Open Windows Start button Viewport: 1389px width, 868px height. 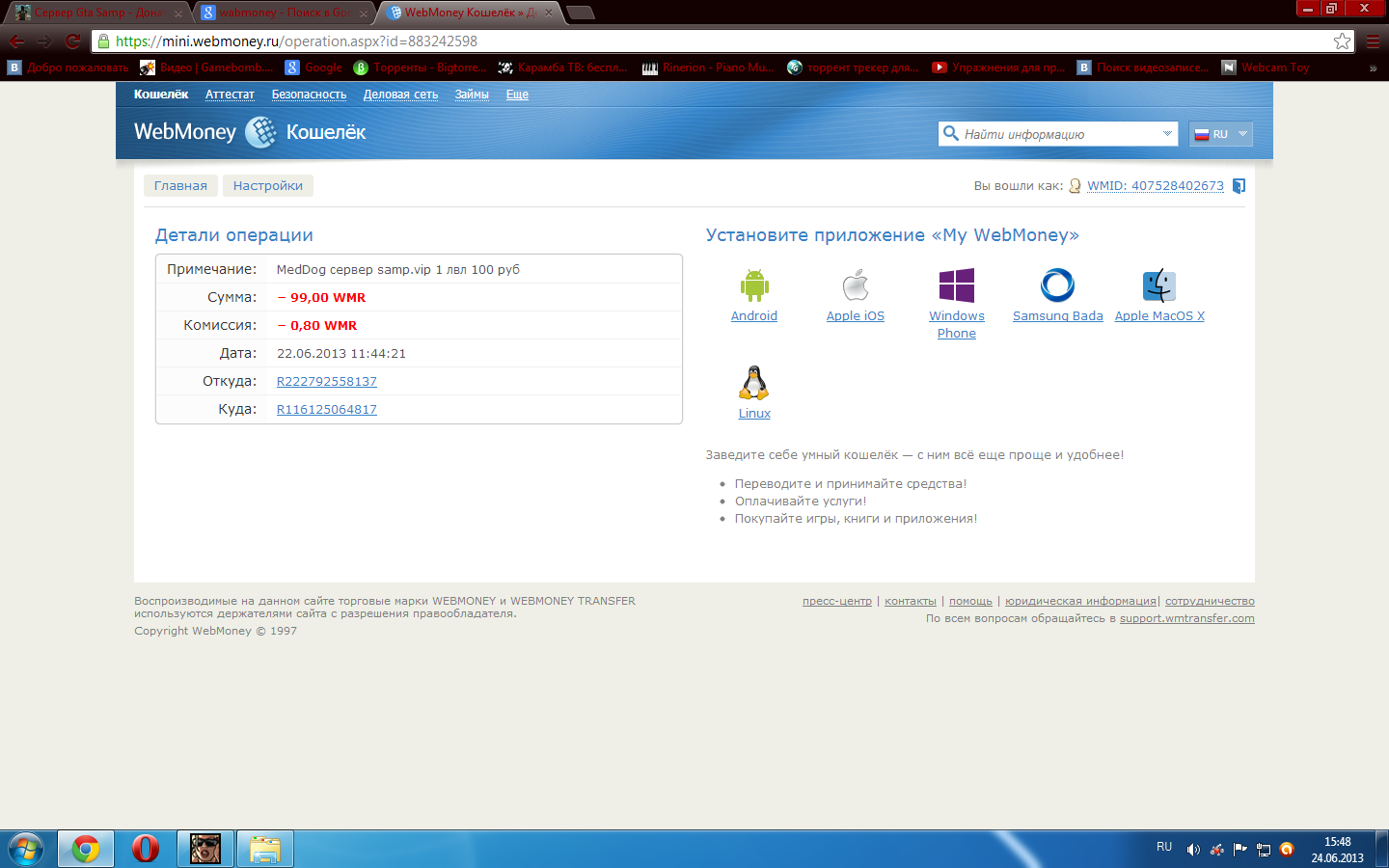click(x=25, y=849)
